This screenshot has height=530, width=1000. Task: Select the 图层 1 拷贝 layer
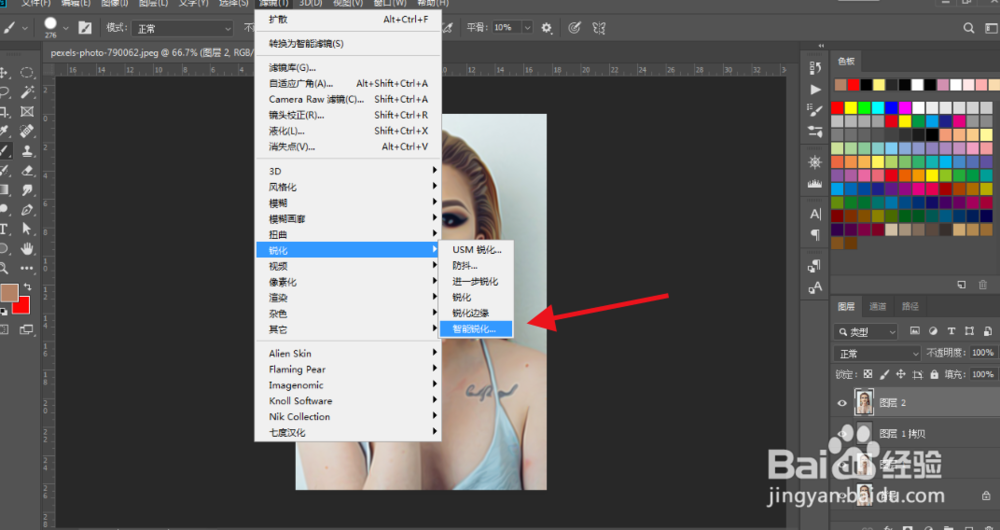(916, 434)
